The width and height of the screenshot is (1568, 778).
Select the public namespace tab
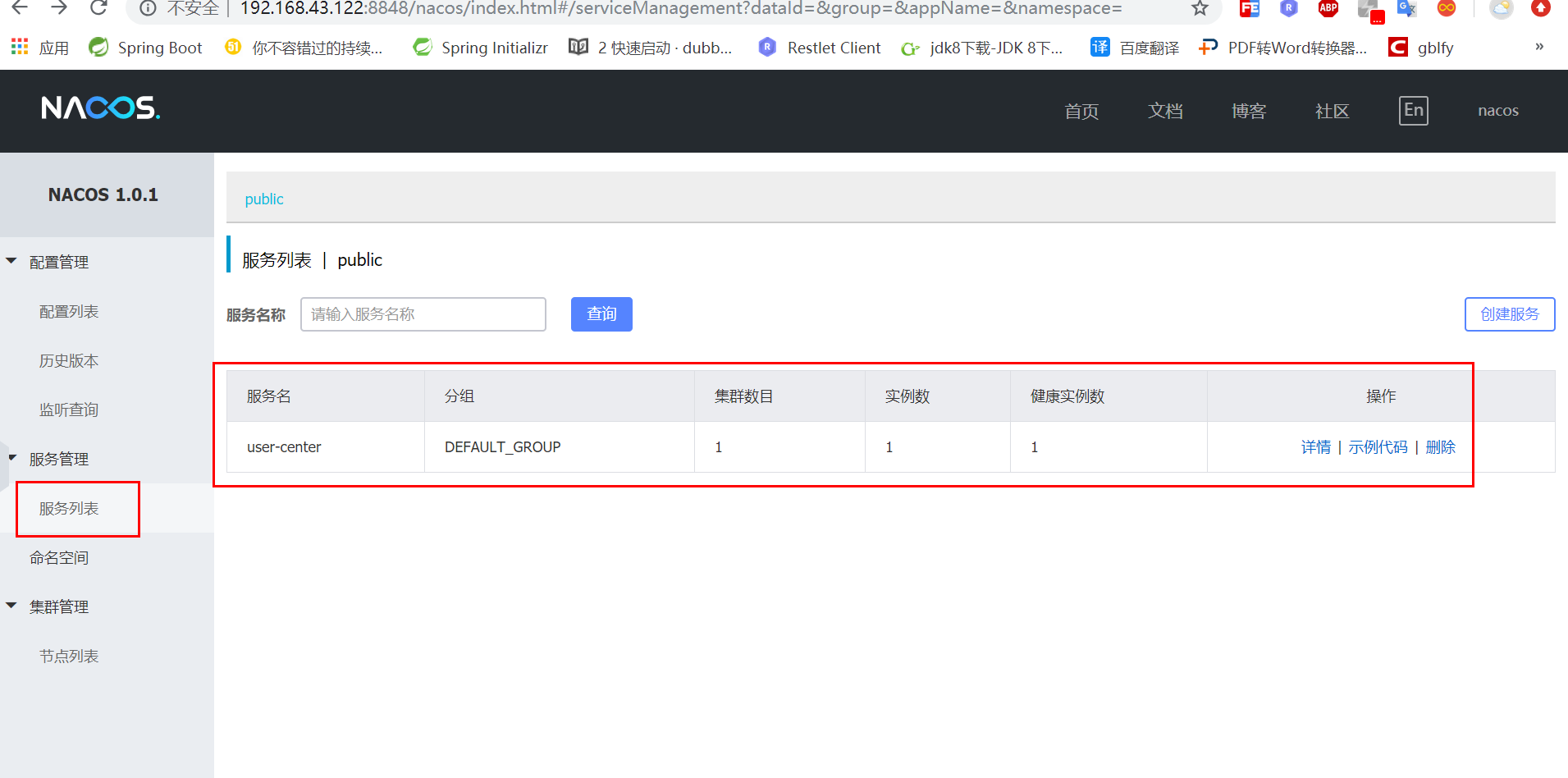pos(264,199)
